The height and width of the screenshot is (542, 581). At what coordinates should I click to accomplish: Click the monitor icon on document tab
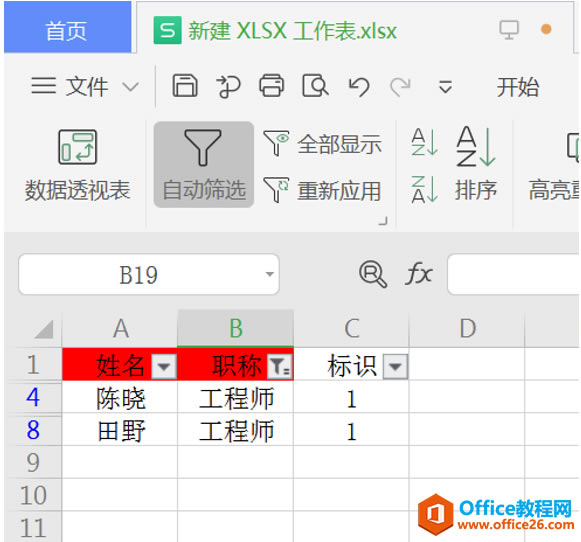(509, 29)
